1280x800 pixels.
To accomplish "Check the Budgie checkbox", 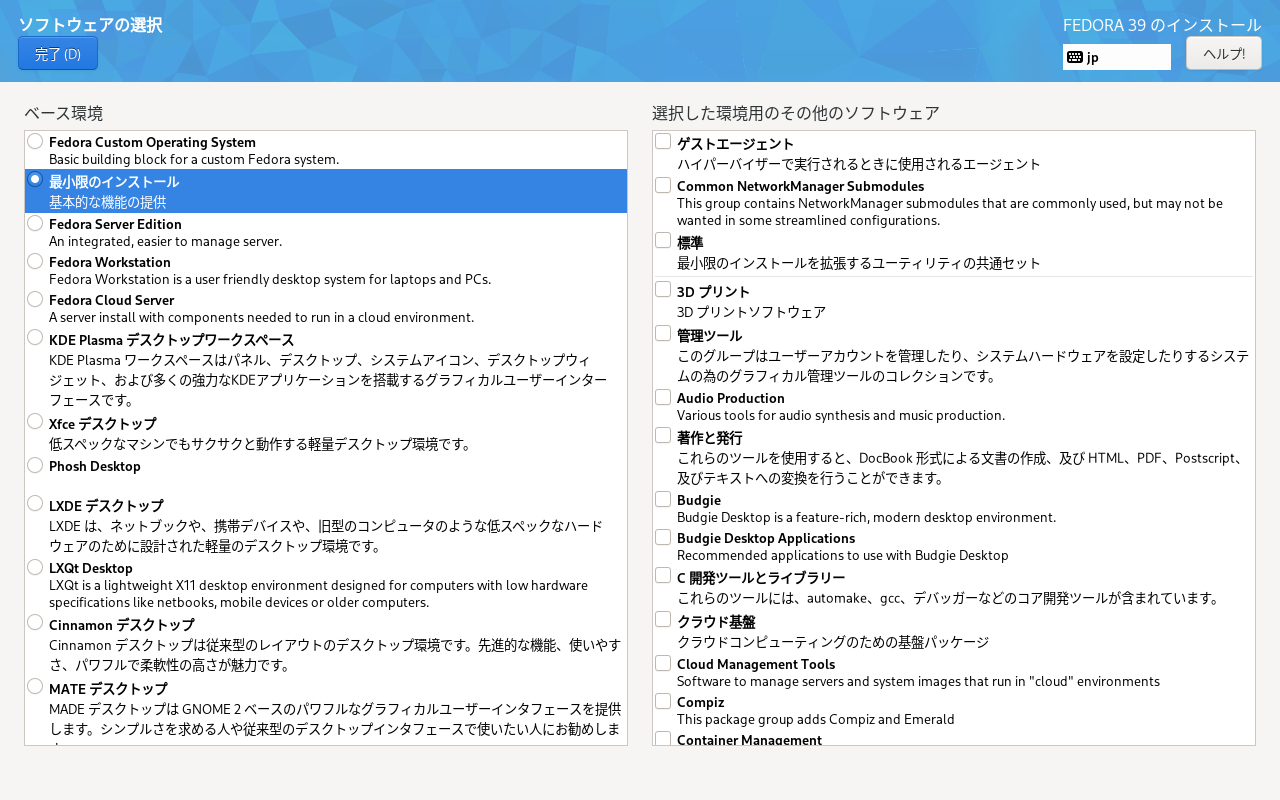I will click(663, 499).
